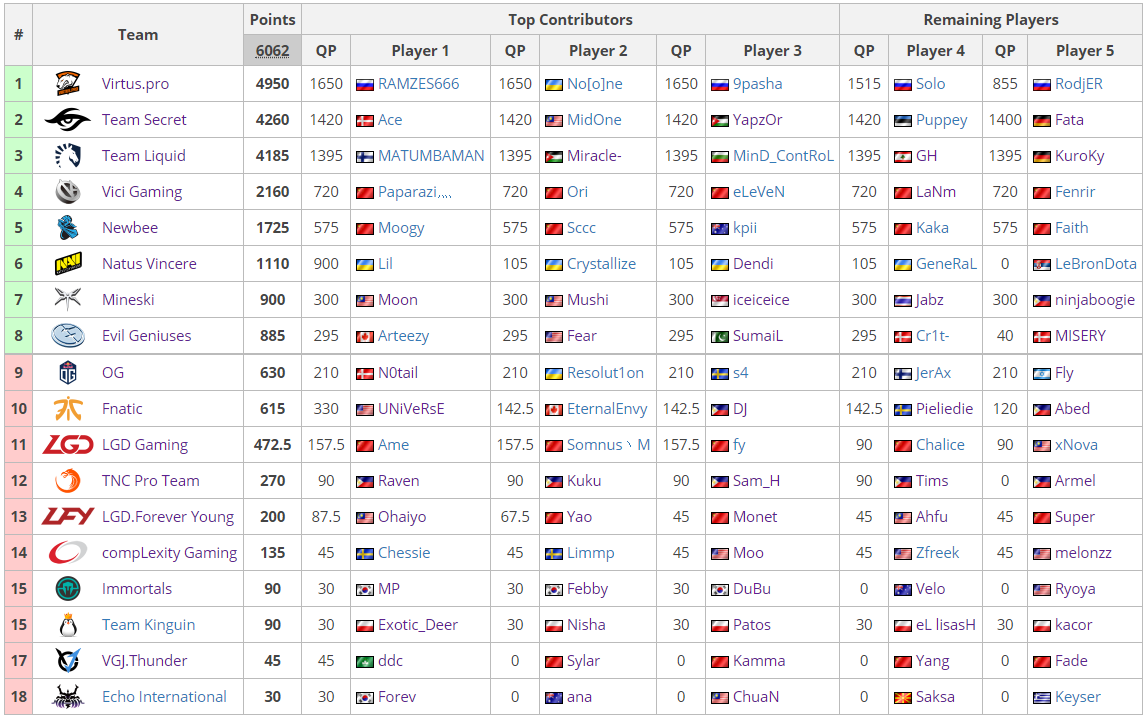The width and height of the screenshot is (1146, 719).
Task: Click the Virtus.pro team logo
Action: 68,83
